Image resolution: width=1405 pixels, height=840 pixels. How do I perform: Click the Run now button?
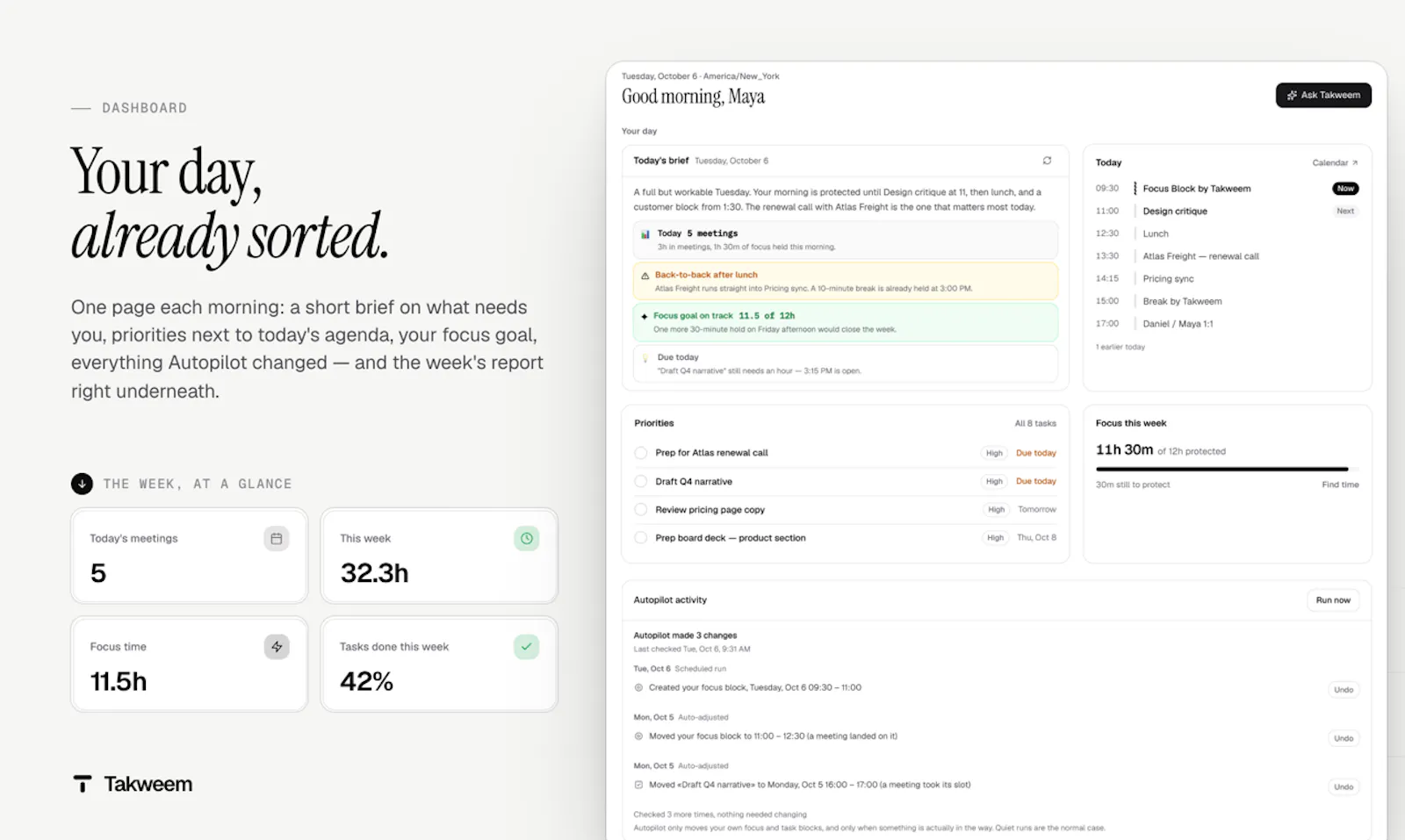(x=1333, y=600)
